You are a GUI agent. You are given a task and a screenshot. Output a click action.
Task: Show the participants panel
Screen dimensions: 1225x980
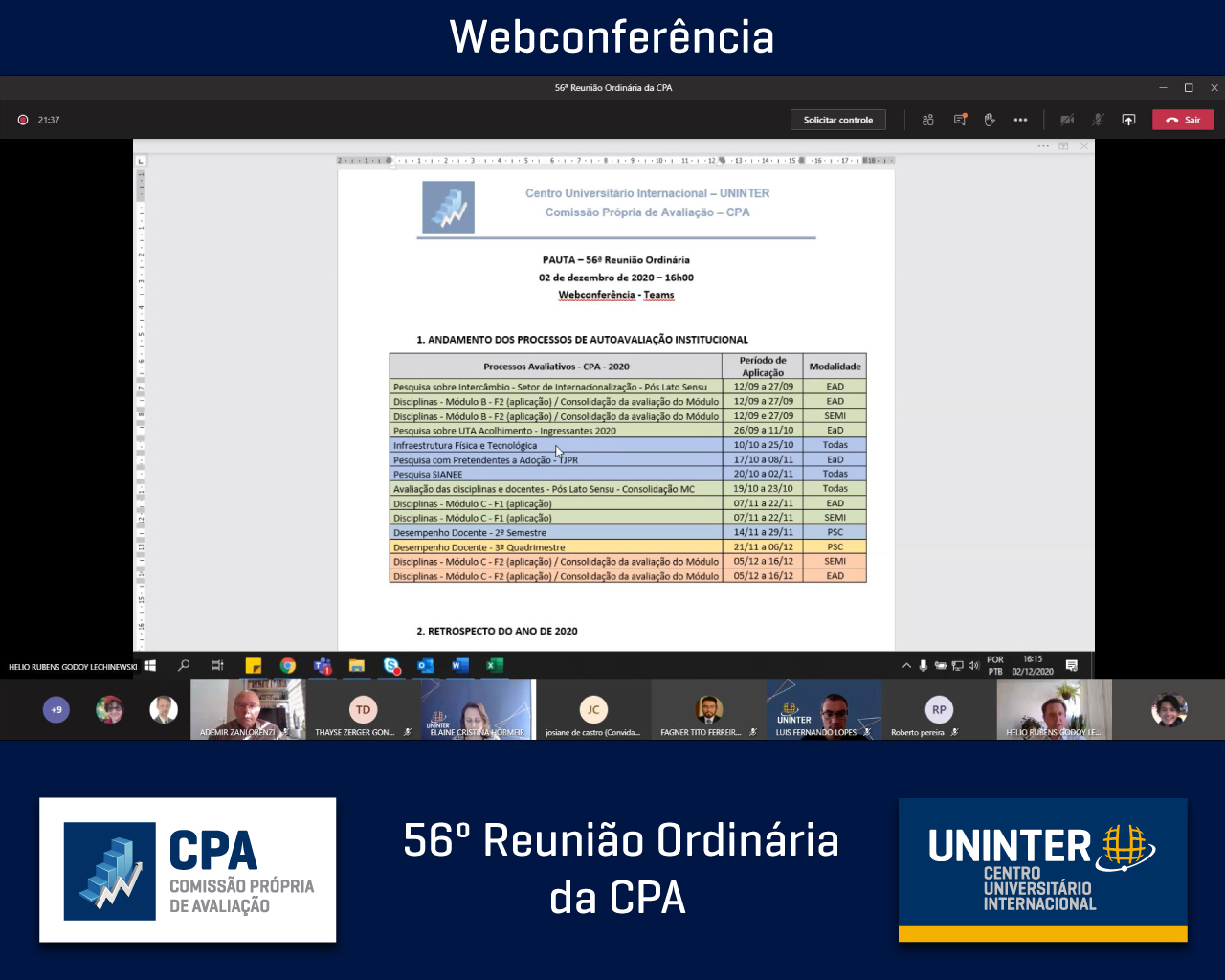pos(927,120)
